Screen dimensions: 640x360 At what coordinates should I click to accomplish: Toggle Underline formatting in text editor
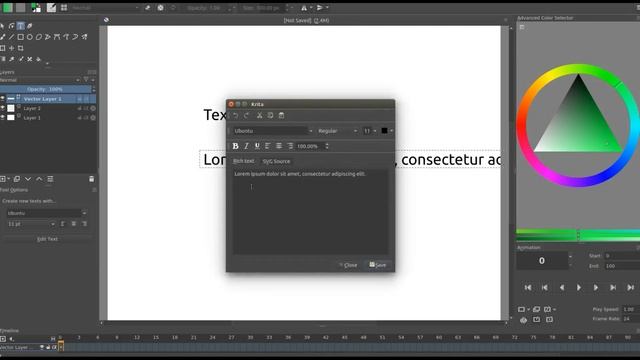[257, 146]
